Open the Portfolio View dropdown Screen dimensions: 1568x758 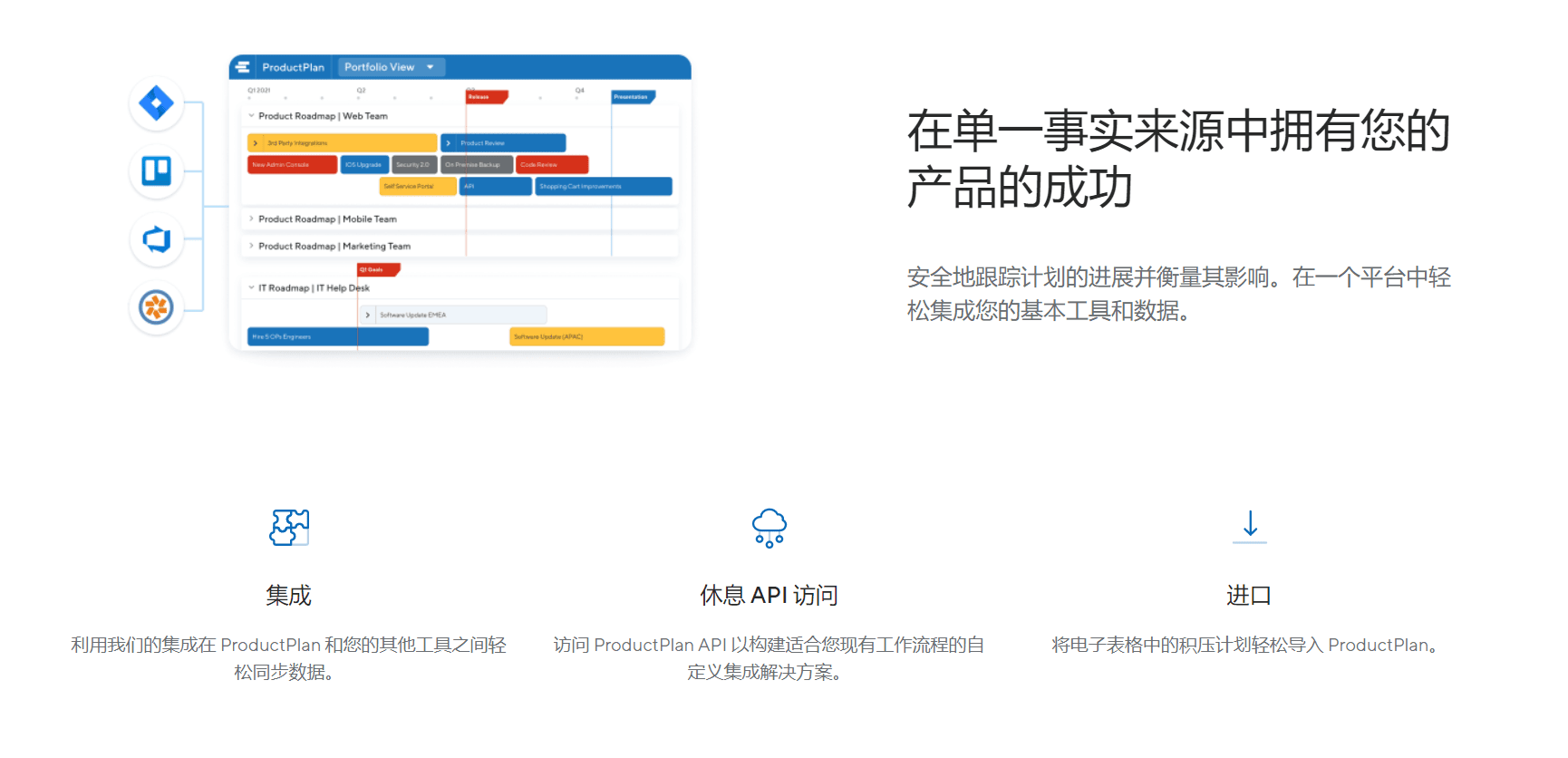click(x=390, y=67)
